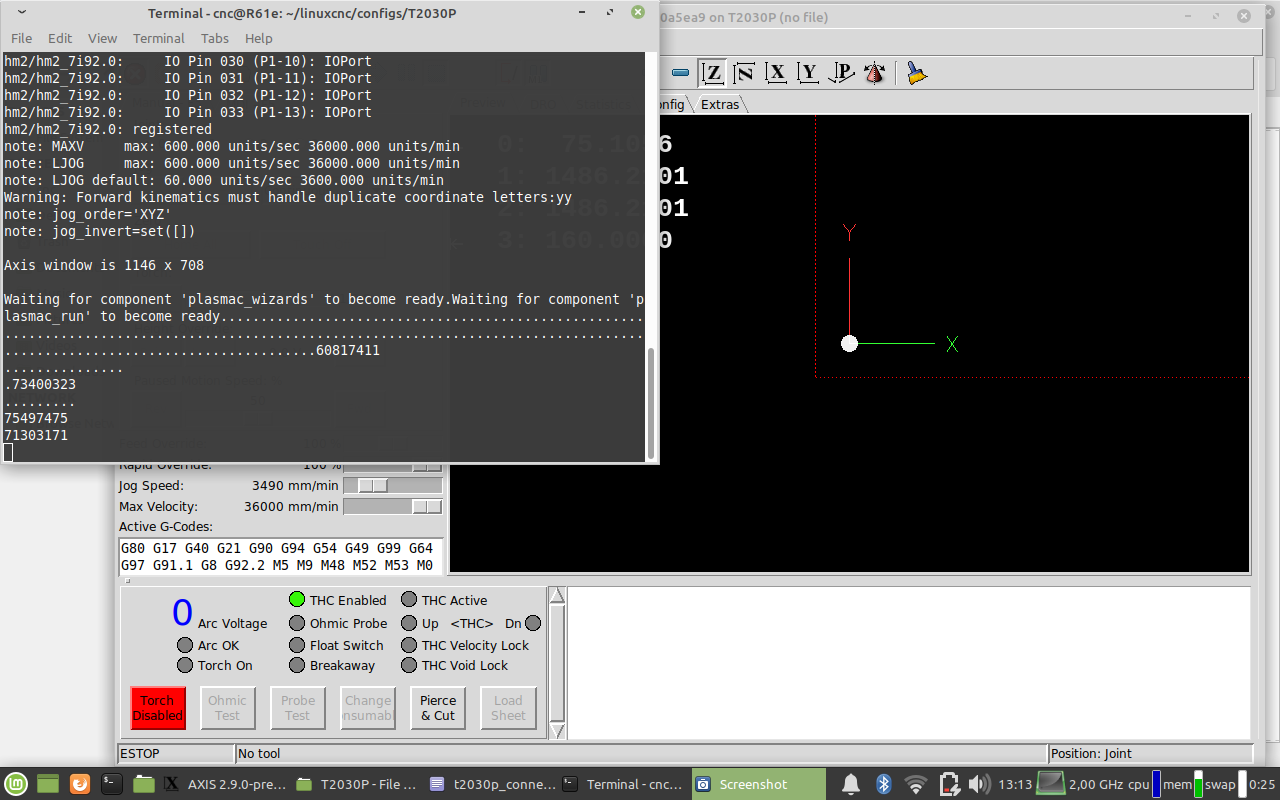Click the THC Up indicator LED
This screenshot has height=800, width=1280.
click(x=409, y=623)
